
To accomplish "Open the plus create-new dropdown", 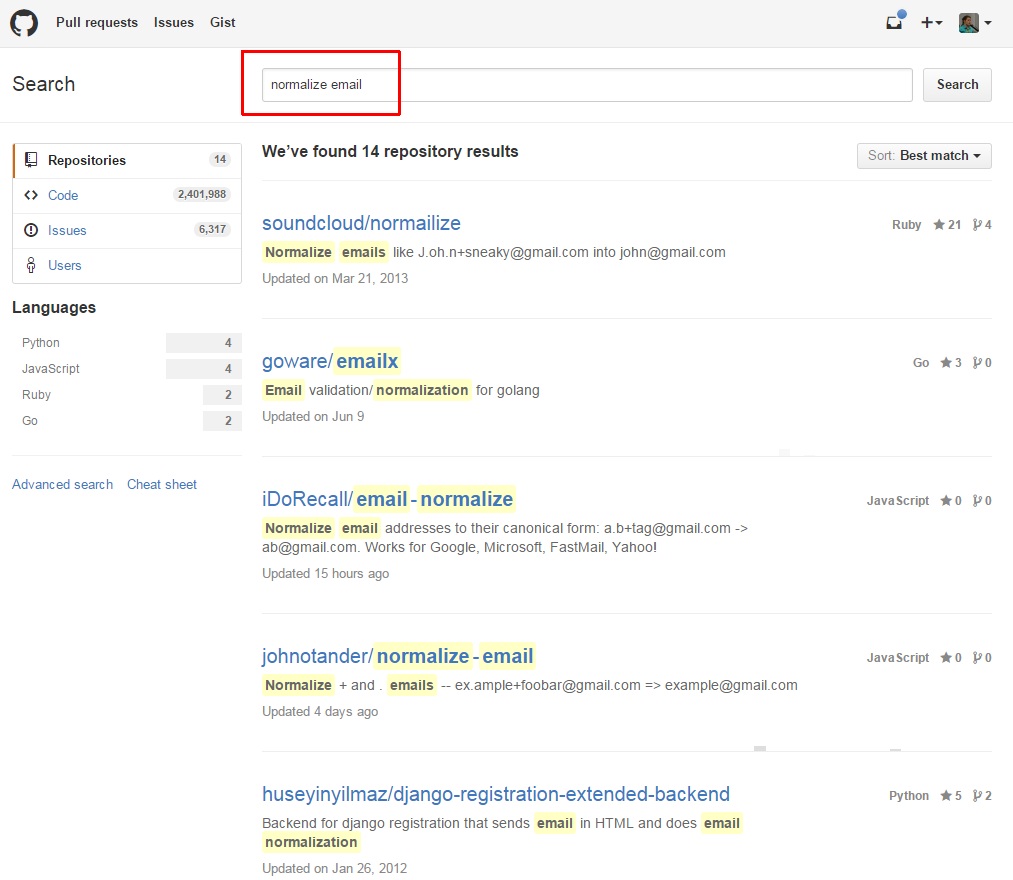I will 931,23.
